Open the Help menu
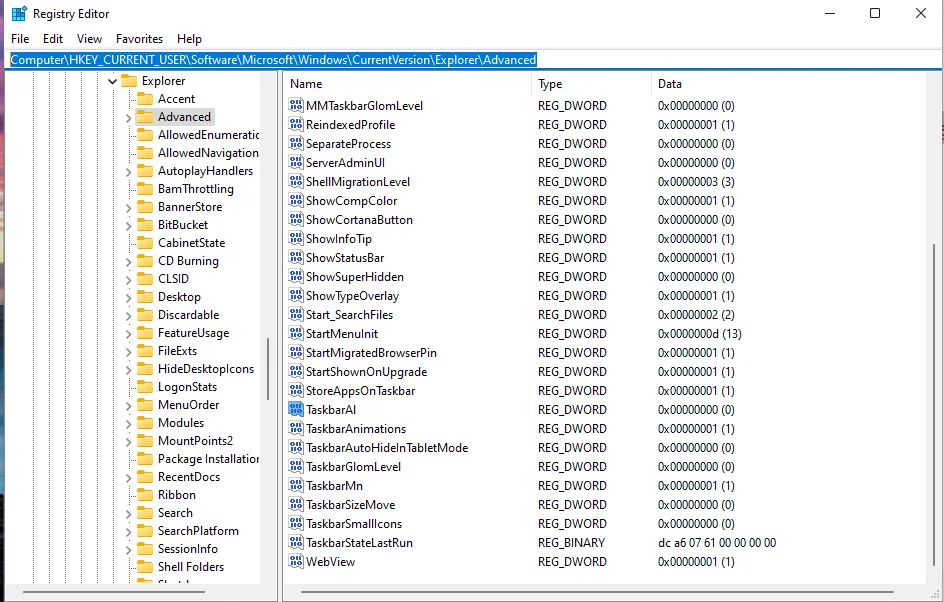This screenshot has height=602, width=944. coord(189,39)
